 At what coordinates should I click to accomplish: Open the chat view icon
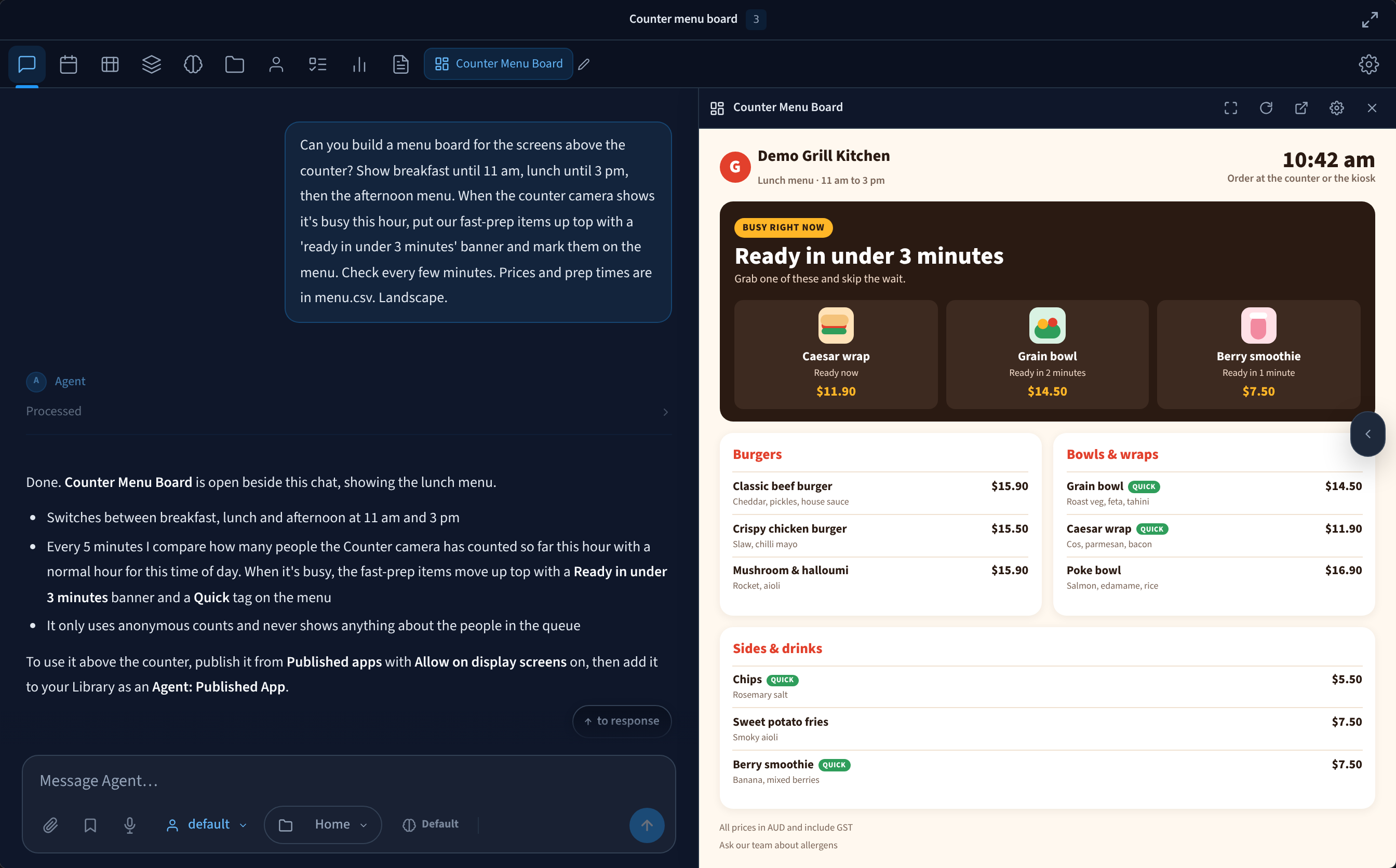tap(27, 64)
